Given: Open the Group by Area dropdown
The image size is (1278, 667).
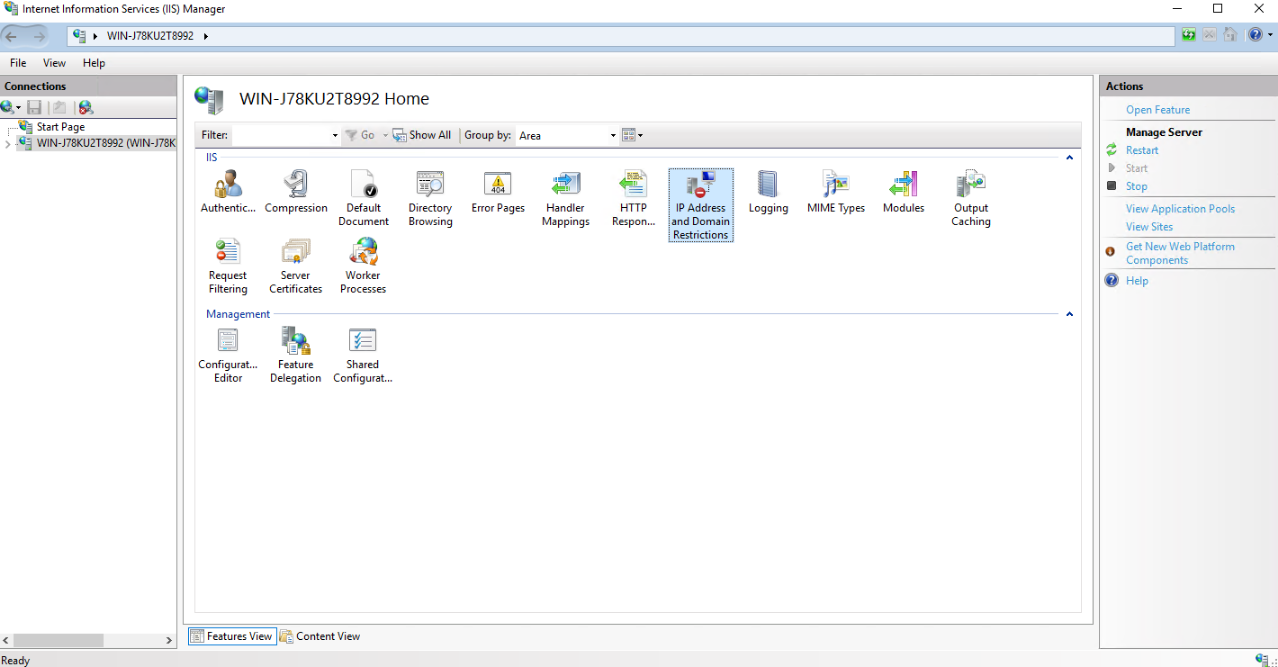Looking at the screenshot, I should 613,135.
